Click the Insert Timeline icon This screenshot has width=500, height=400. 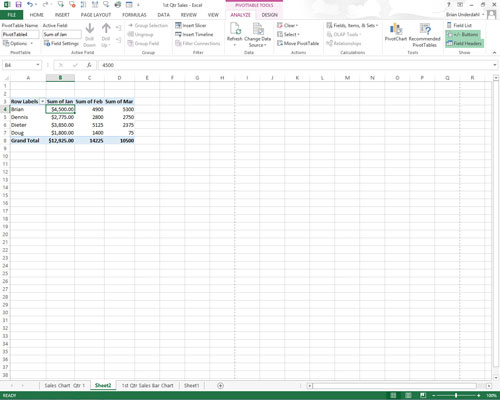(x=194, y=34)
